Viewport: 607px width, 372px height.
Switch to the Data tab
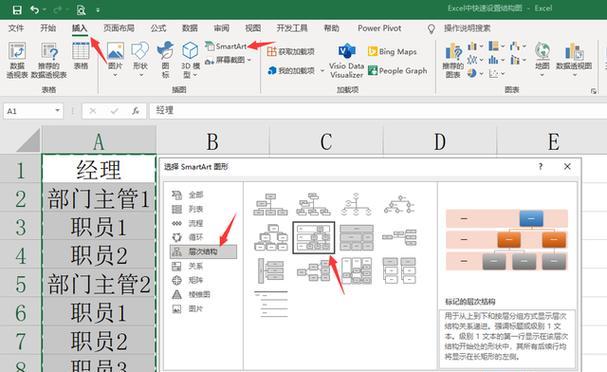click(x=190, y=28)
